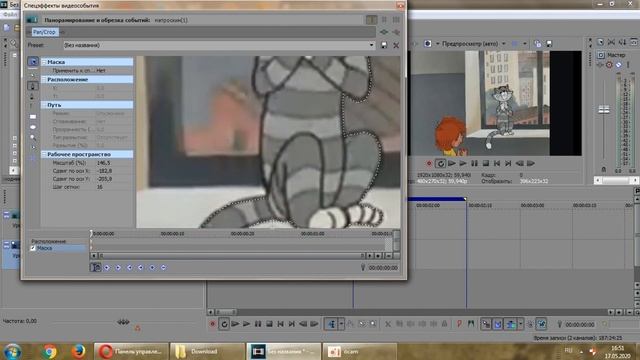Select the anchor creation pen tool
Viewport: 640px width, 360px height.
[x=33, y=86]
